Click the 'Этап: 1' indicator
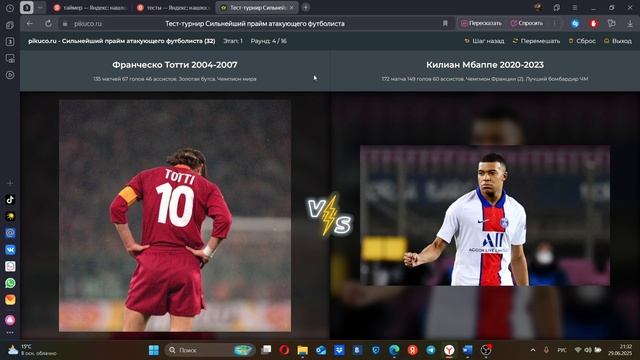 coord(233,41)
